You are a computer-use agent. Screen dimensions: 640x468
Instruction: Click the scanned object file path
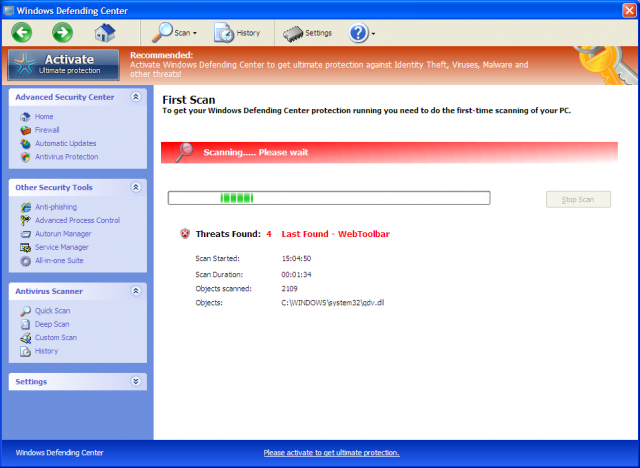click(x=333, y=303)
